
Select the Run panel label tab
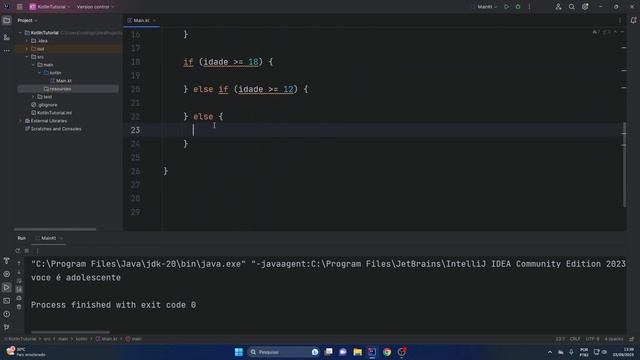point(21,238)
